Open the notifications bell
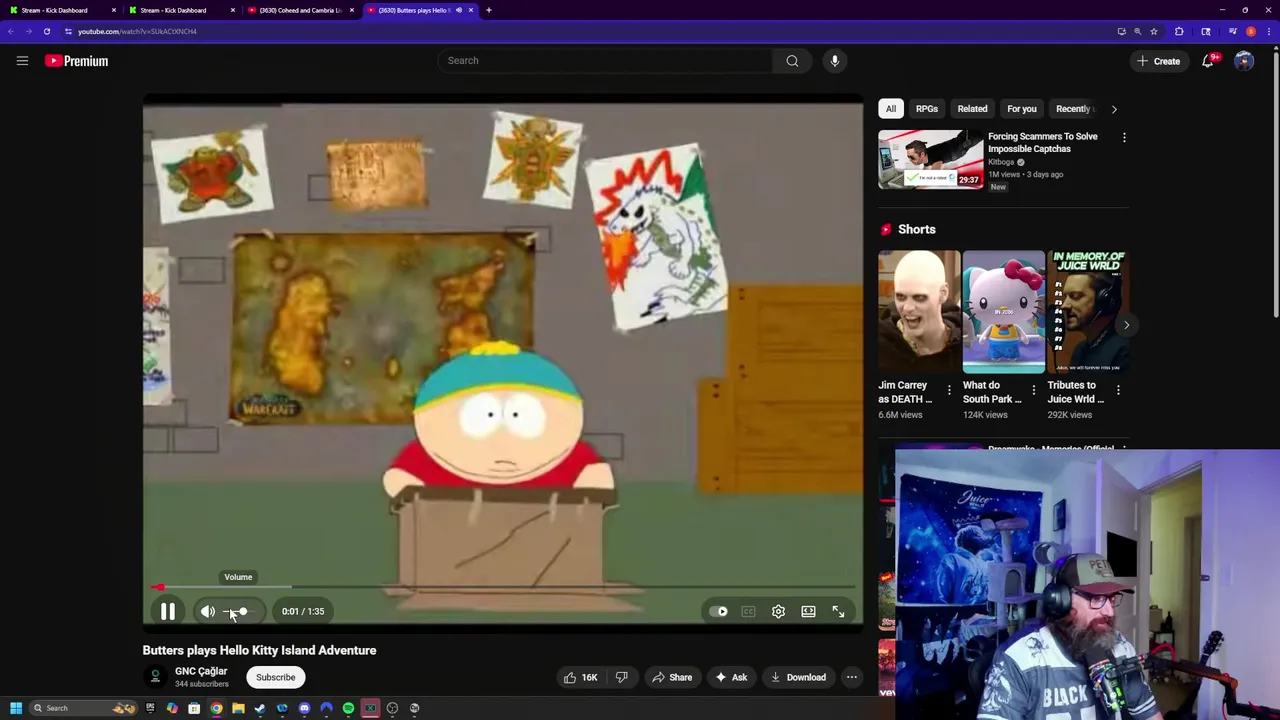This screenshot has height=720, width=1280. tap(1208, 61)
